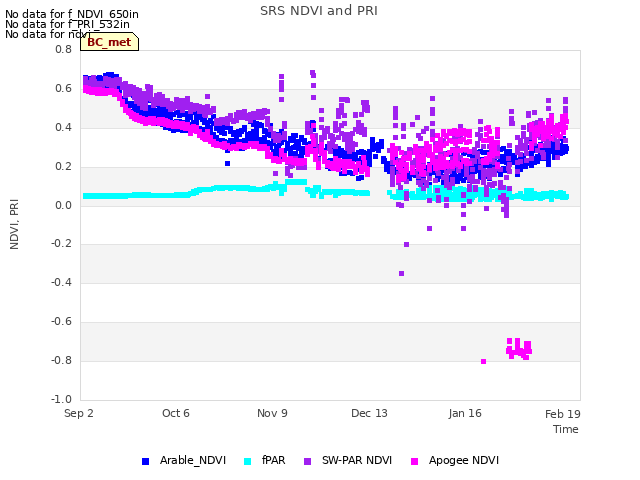
Task: Click the magenta Apogee NDVI legend swatch
Action: pyautogui.click(x=414, y=461)
